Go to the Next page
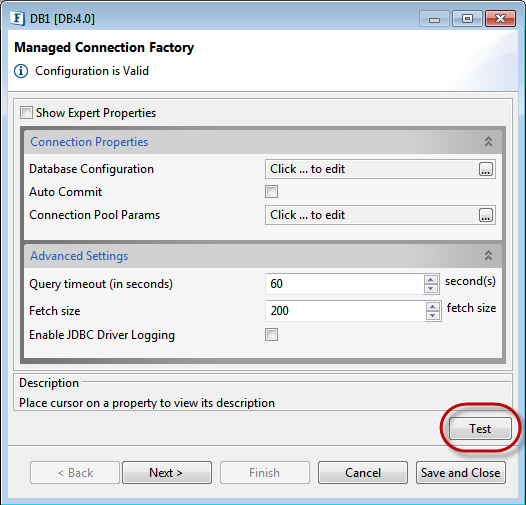The height and width of the screenshot is (505, 526). (167, 472)
